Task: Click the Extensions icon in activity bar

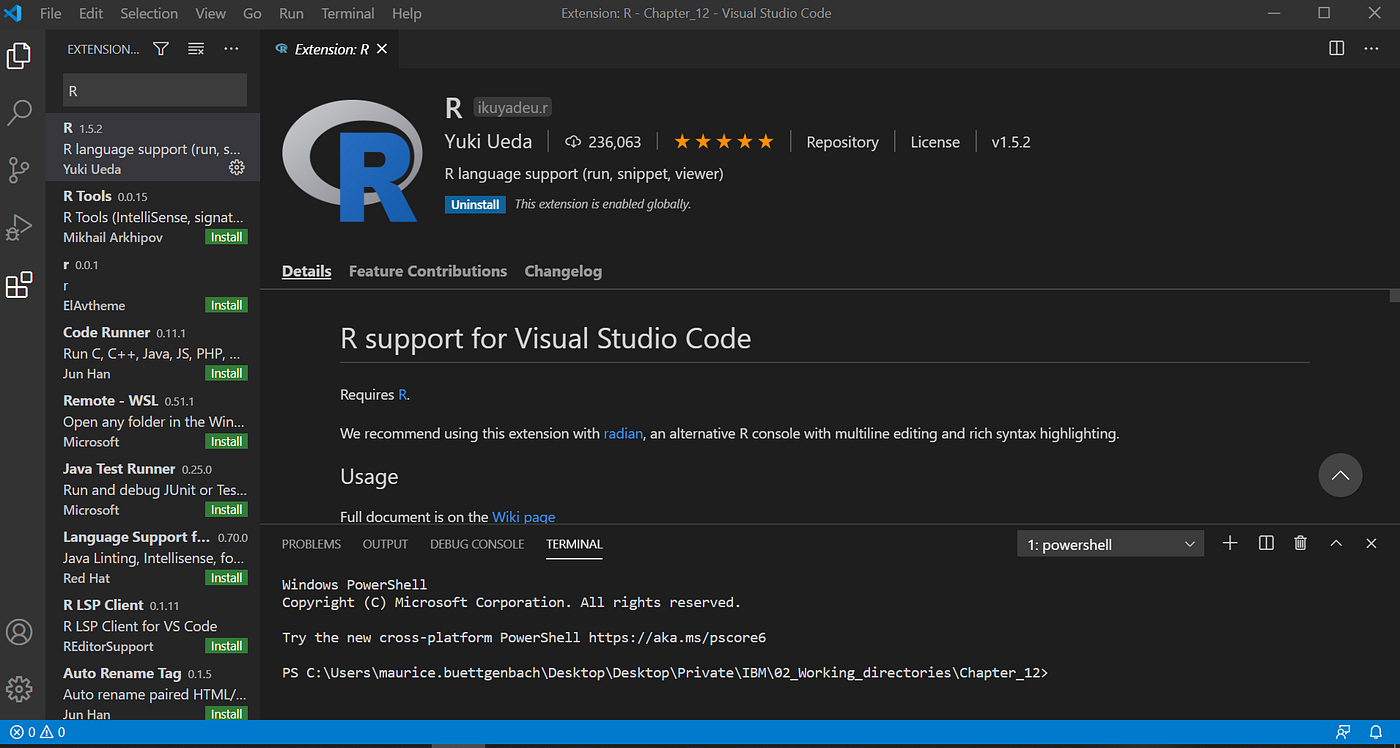Action: [x=19, y=286]
